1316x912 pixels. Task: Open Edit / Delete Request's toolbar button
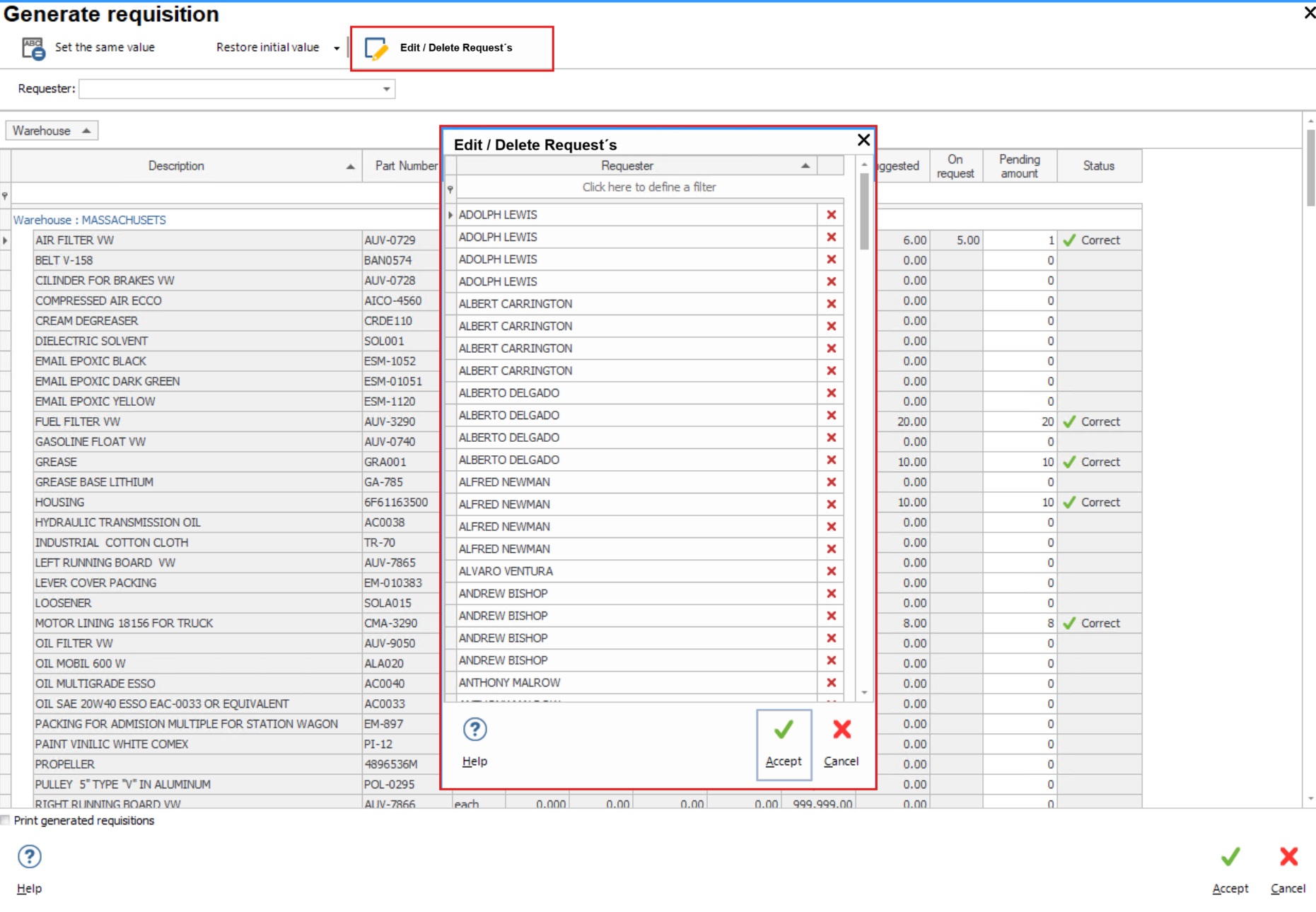pos(452,48)
